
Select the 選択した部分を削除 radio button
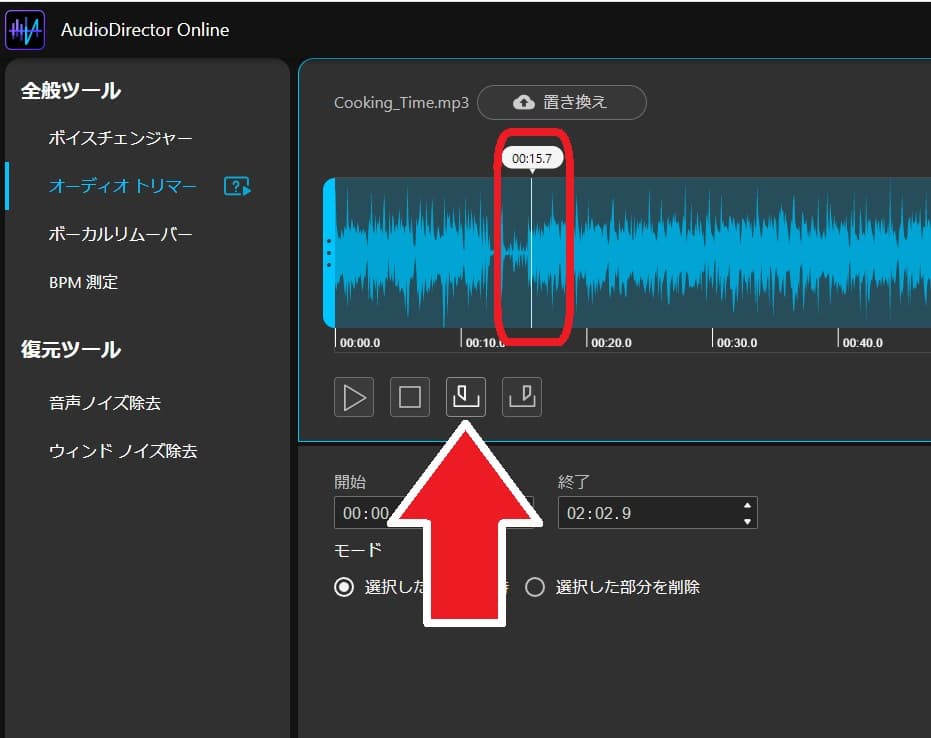535,587
